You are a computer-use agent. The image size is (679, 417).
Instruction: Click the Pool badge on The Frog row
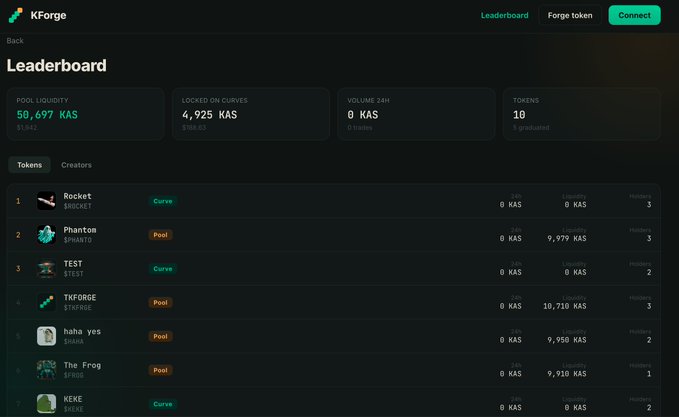pos(160,370)
